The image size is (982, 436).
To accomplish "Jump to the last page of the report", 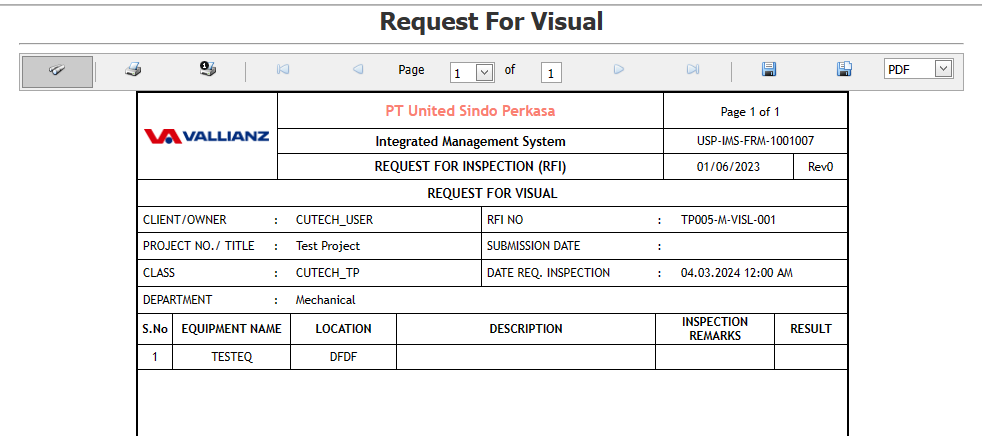I will click(x=693, y=70).
